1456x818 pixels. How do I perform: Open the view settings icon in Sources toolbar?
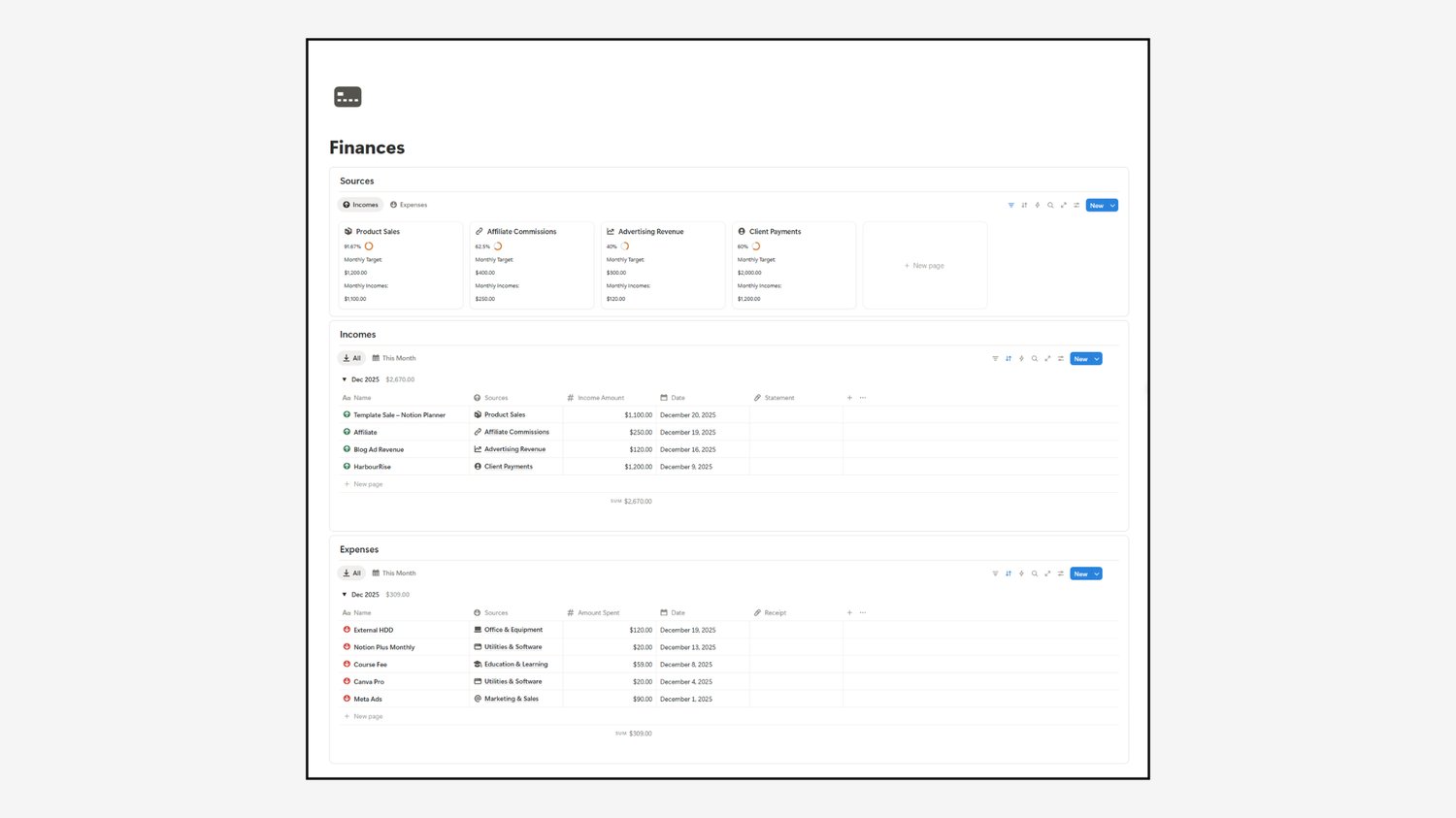coord(1076,206)
